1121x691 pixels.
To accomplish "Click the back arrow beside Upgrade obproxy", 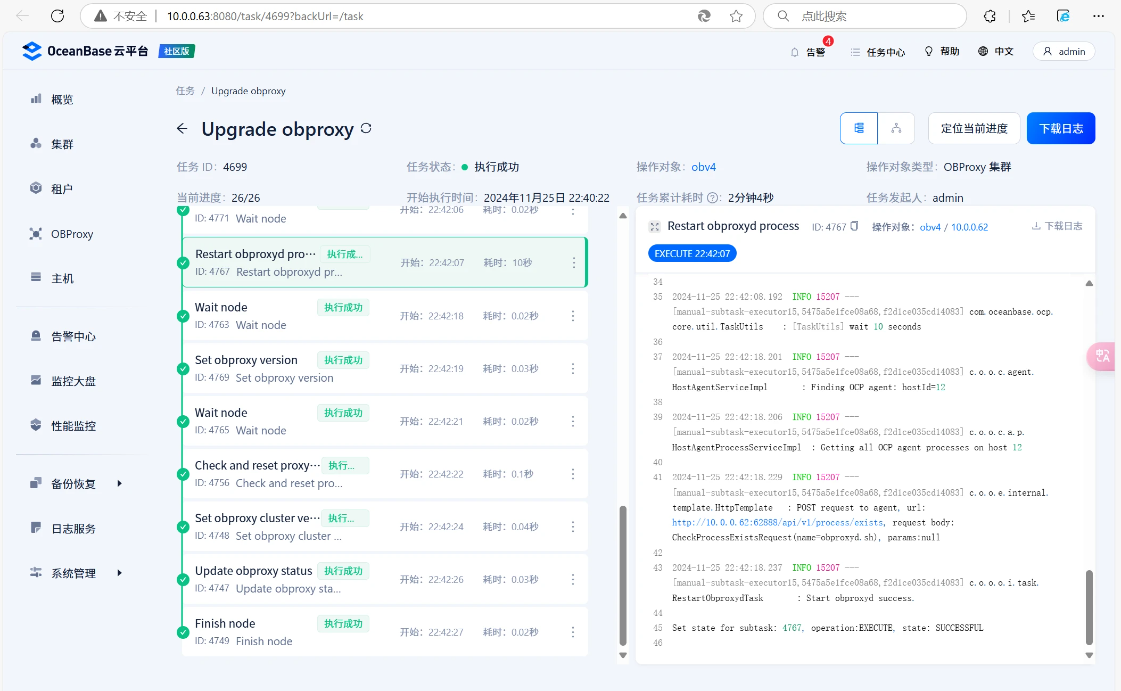I will (182, 129).
